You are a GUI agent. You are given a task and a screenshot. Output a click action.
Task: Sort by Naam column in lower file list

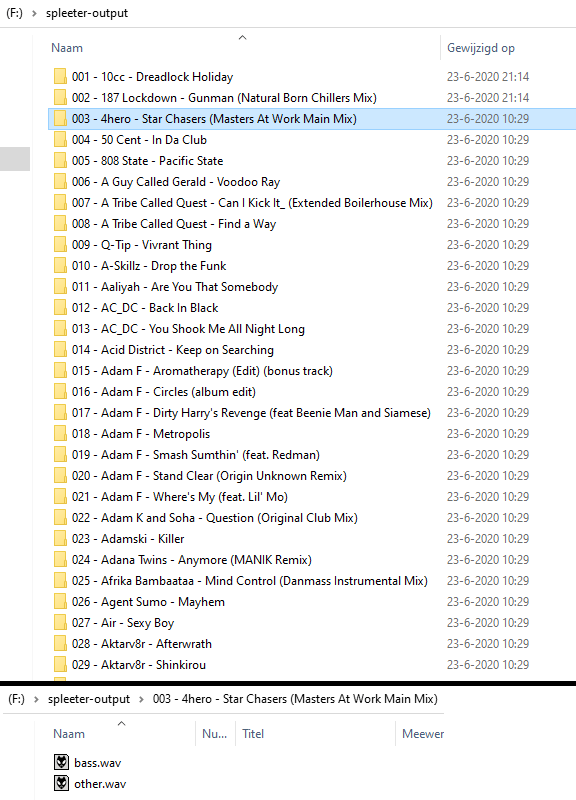(x=69, y=734)
